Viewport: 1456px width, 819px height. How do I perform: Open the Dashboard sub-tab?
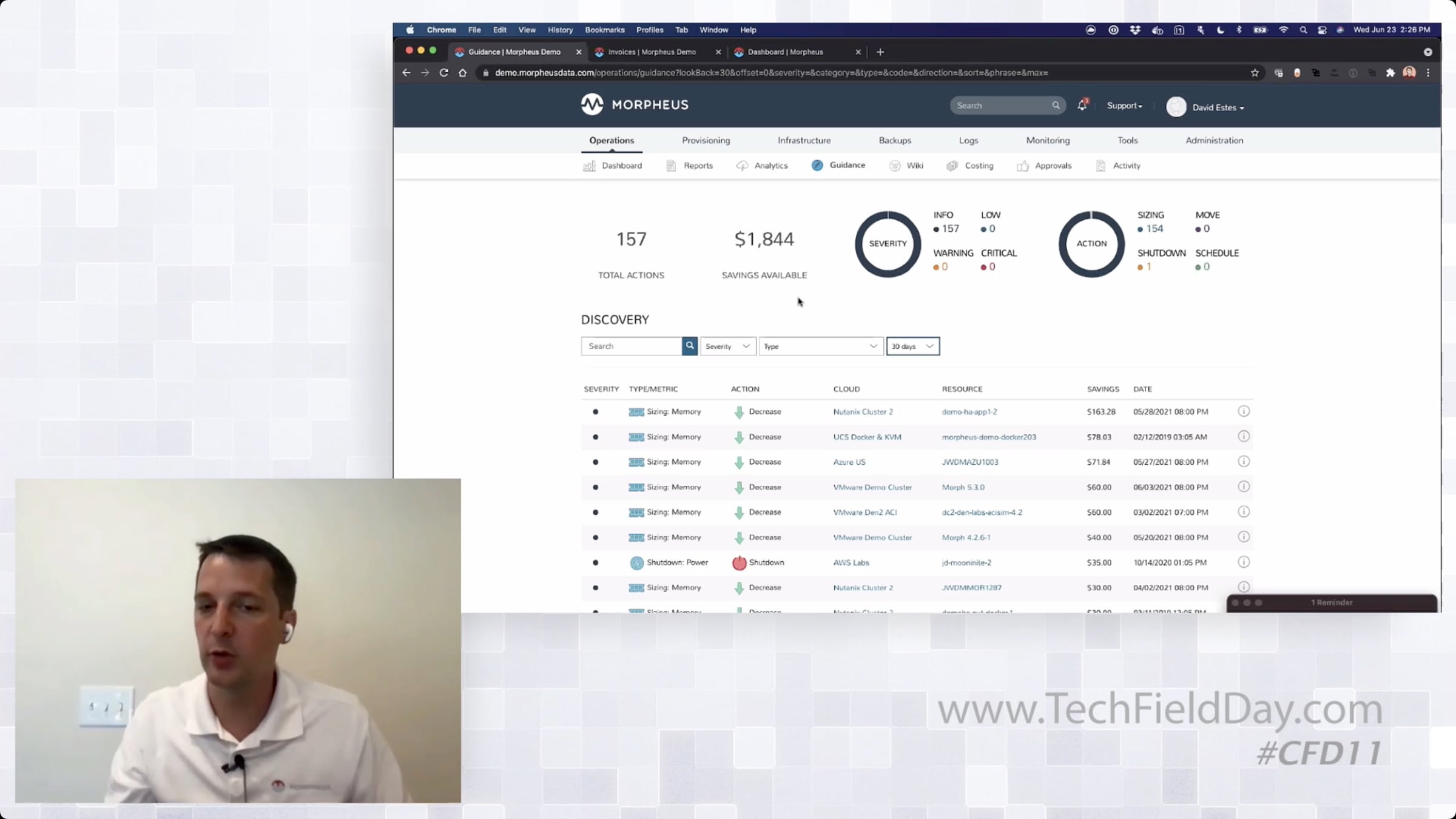pos(613,166)
